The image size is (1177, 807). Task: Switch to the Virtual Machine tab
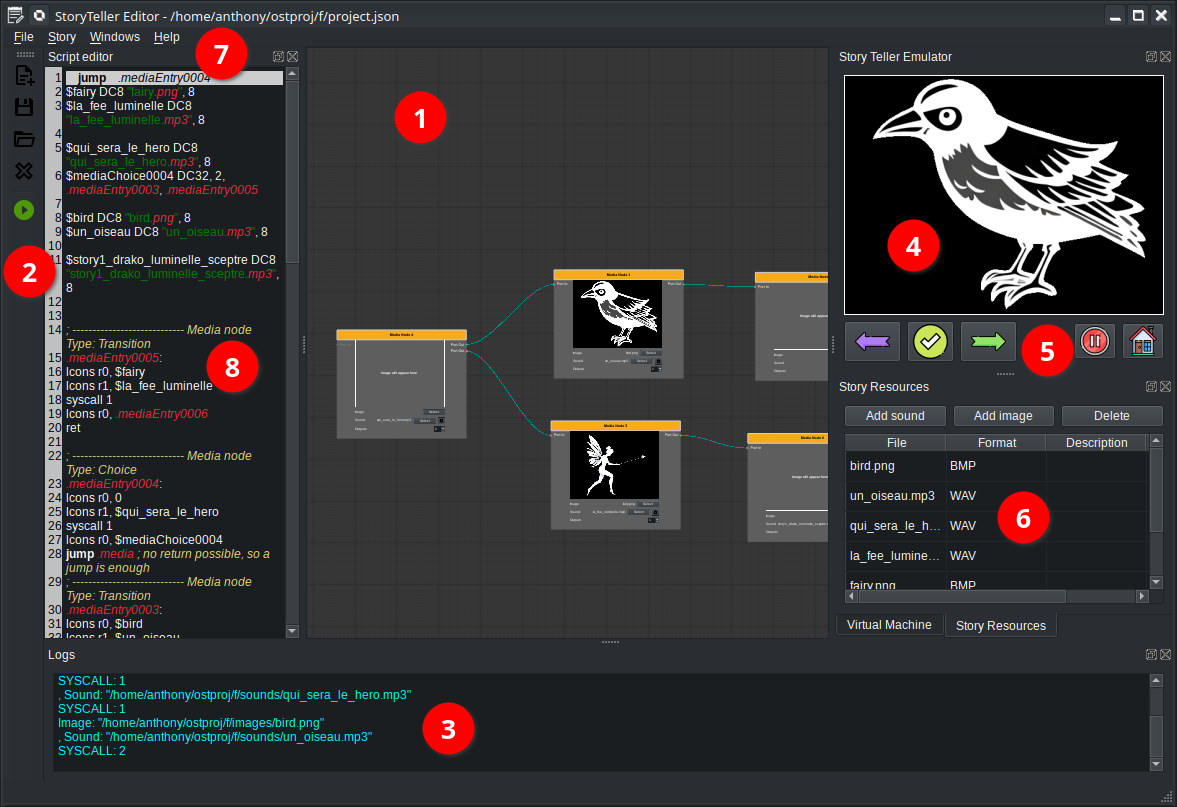click(x=889, y=624)
